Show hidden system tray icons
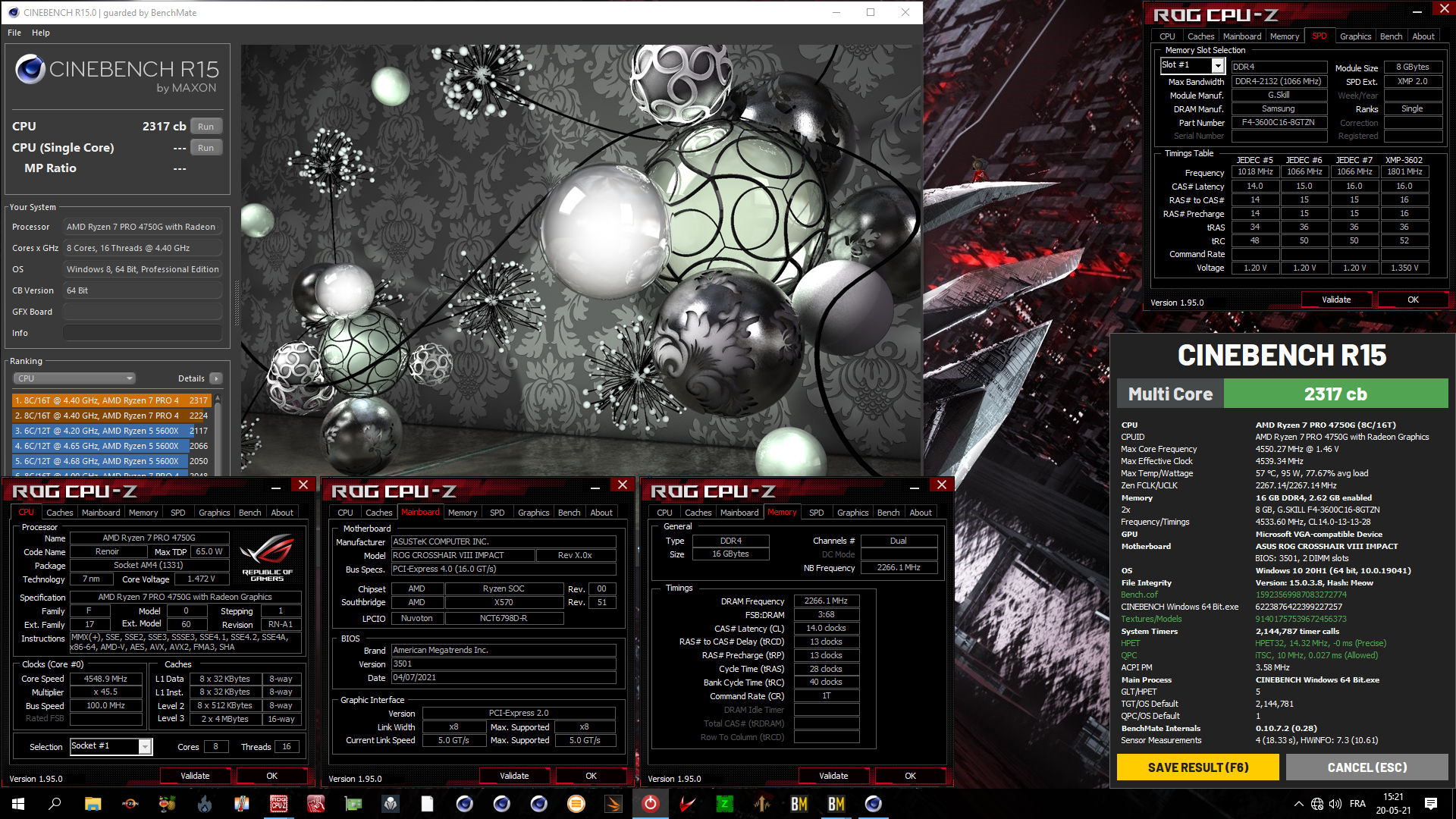Image resolution: width=1456 pixels, height=819 pixels. pos(1299,804)
